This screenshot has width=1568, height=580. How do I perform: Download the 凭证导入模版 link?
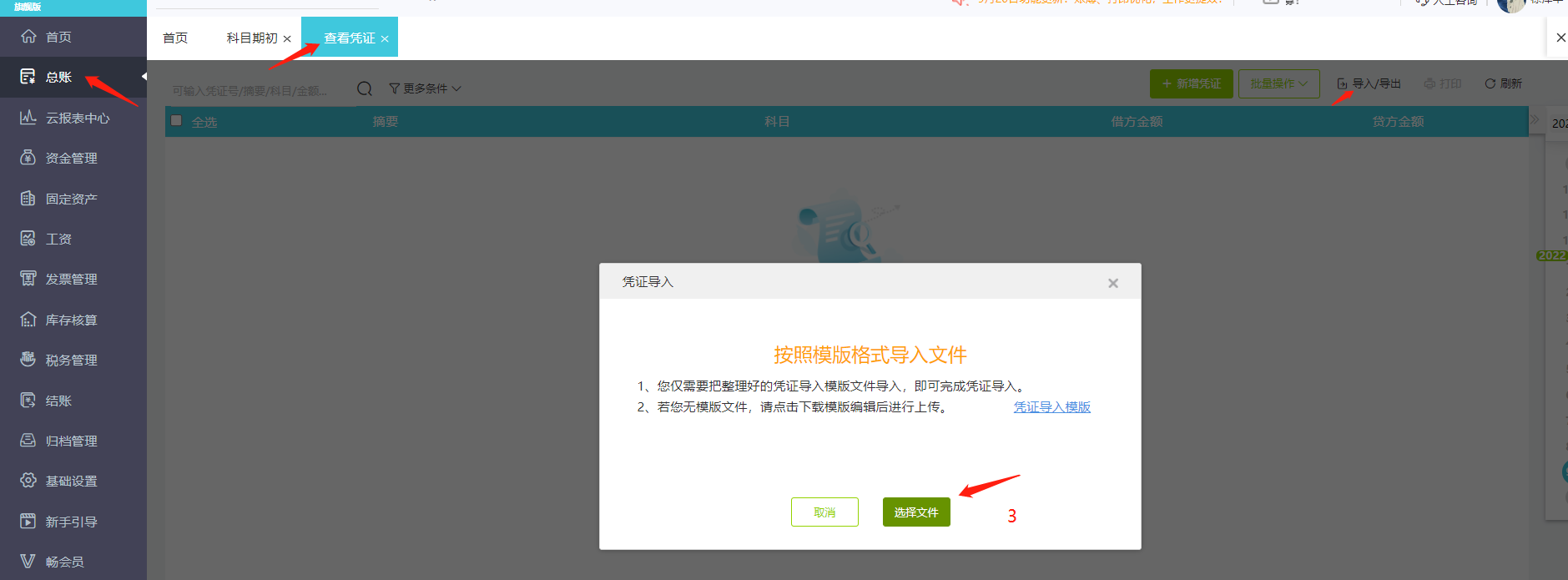click(1052, 406)
